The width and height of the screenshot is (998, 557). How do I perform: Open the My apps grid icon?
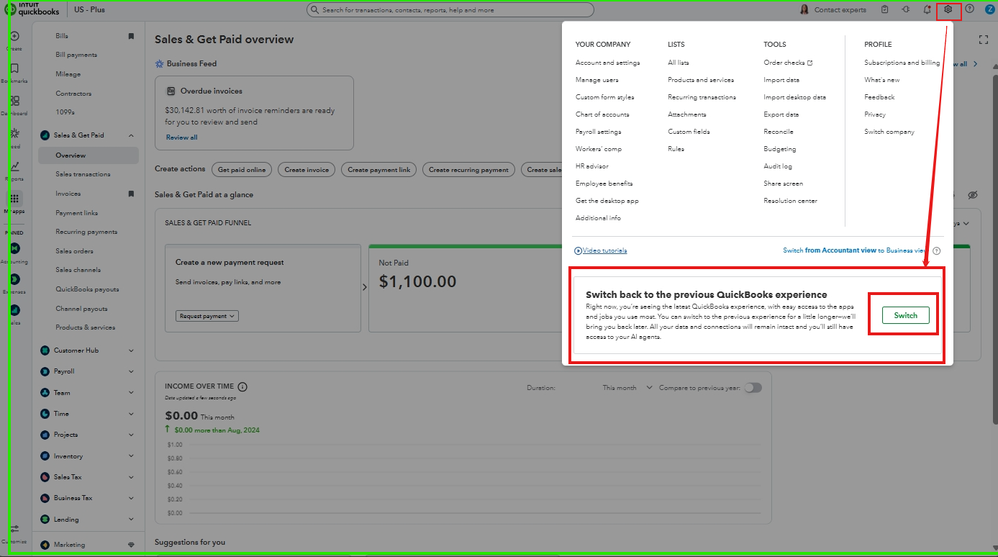[x=14, y=199]
